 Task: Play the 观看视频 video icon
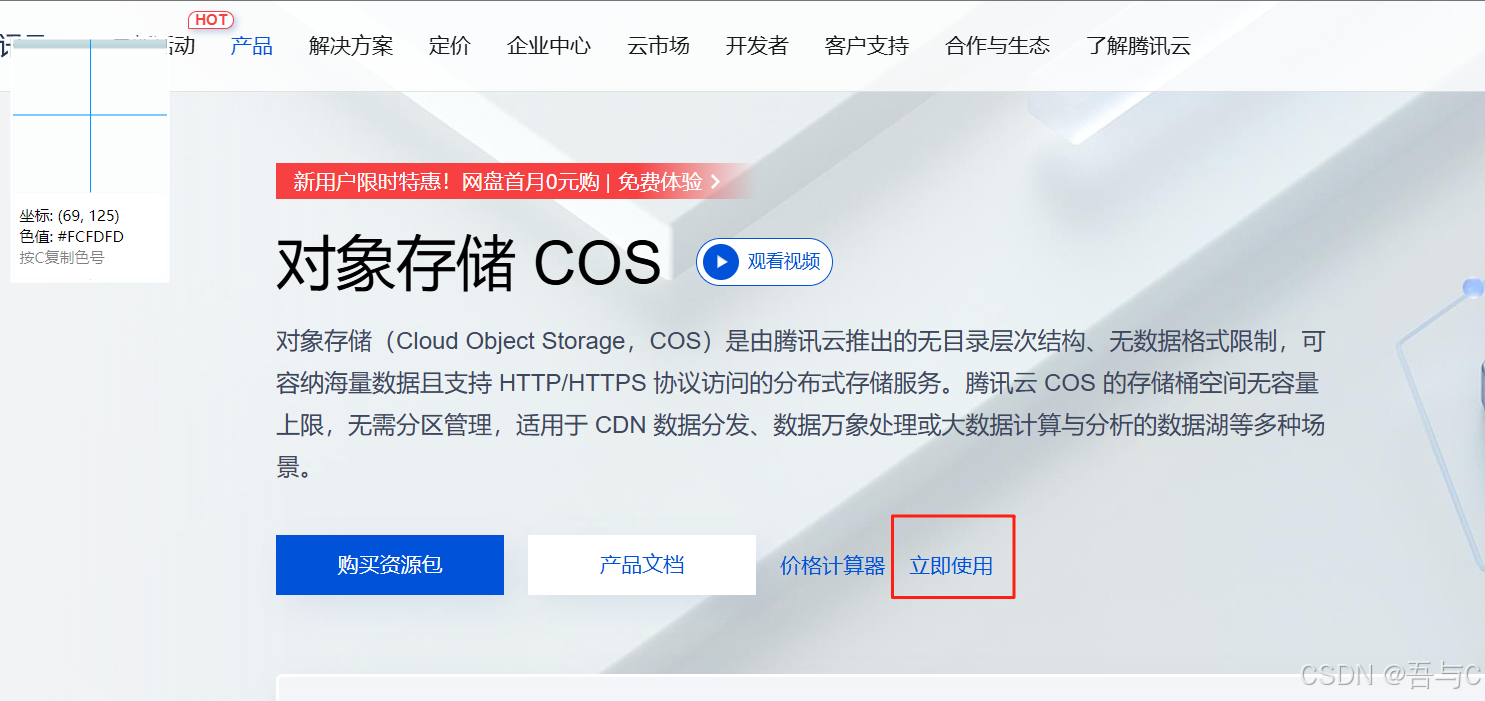click(x=721, y=262)
